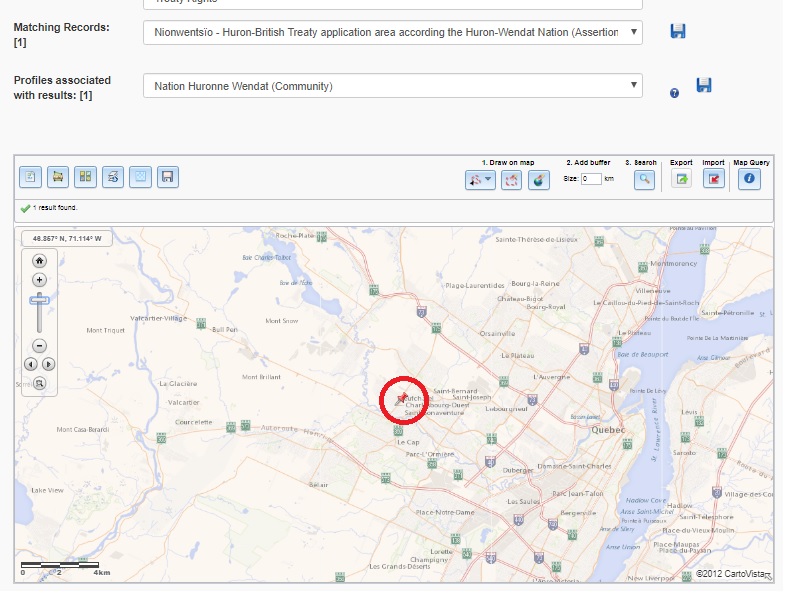Click the red pin marker on the map
The width and height of the screenshot is (785, 597).
tap(401, 397)
